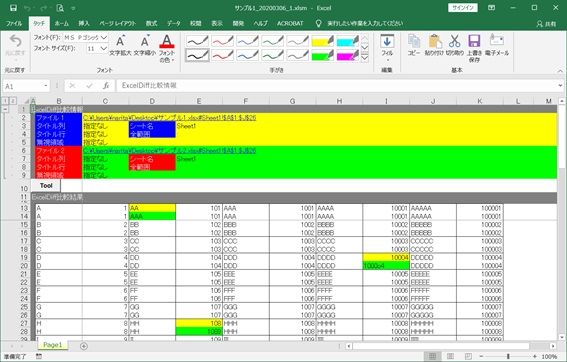Open the ファイル1 path hyperlink
This screenshot has width=567, height=362.
click(169, 118)
